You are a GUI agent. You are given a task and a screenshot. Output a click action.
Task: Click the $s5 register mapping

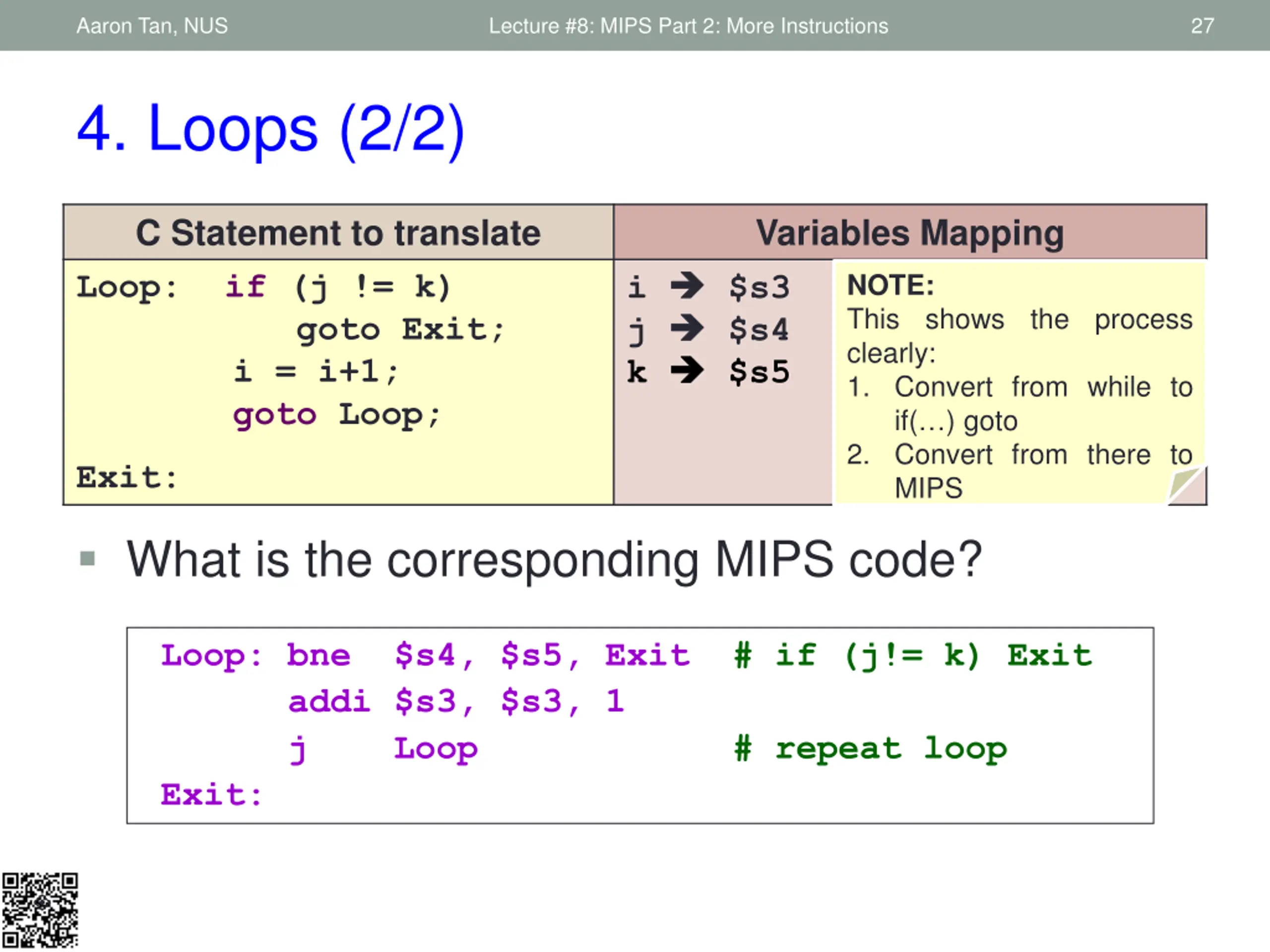[x=759, y=371]
